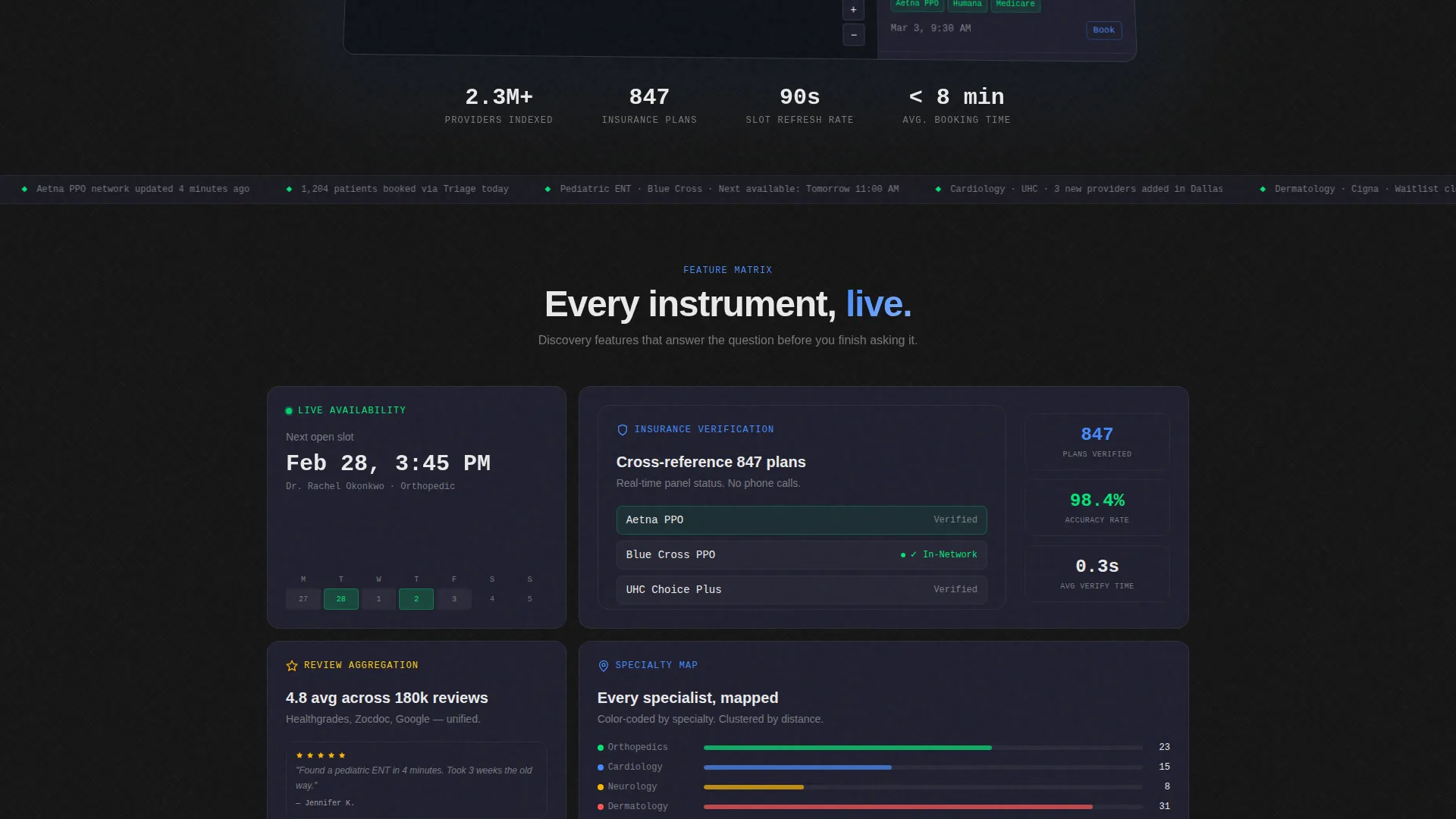Click the 847 Plans Verified stat card

click(1097, 441)
